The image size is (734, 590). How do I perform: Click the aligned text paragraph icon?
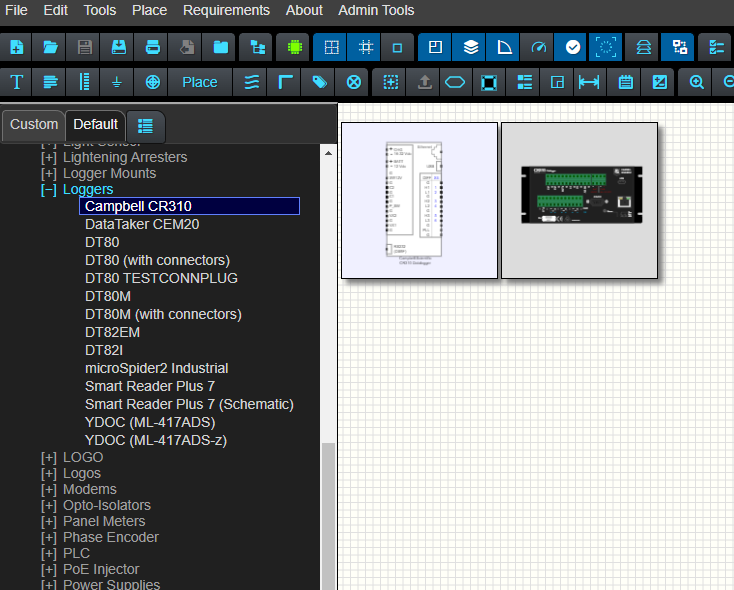point(50,82)
